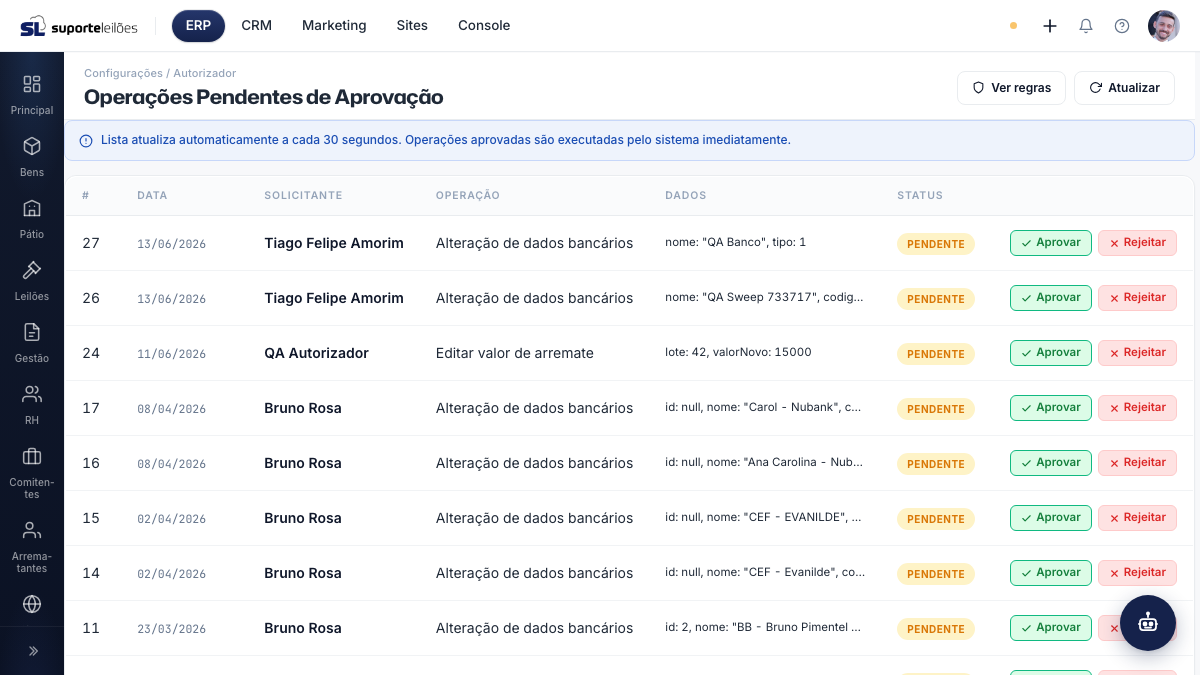Viewport: 1200px width, 675px height.
Task: Reject operation number 16
Action: [x=1137, y=463]
